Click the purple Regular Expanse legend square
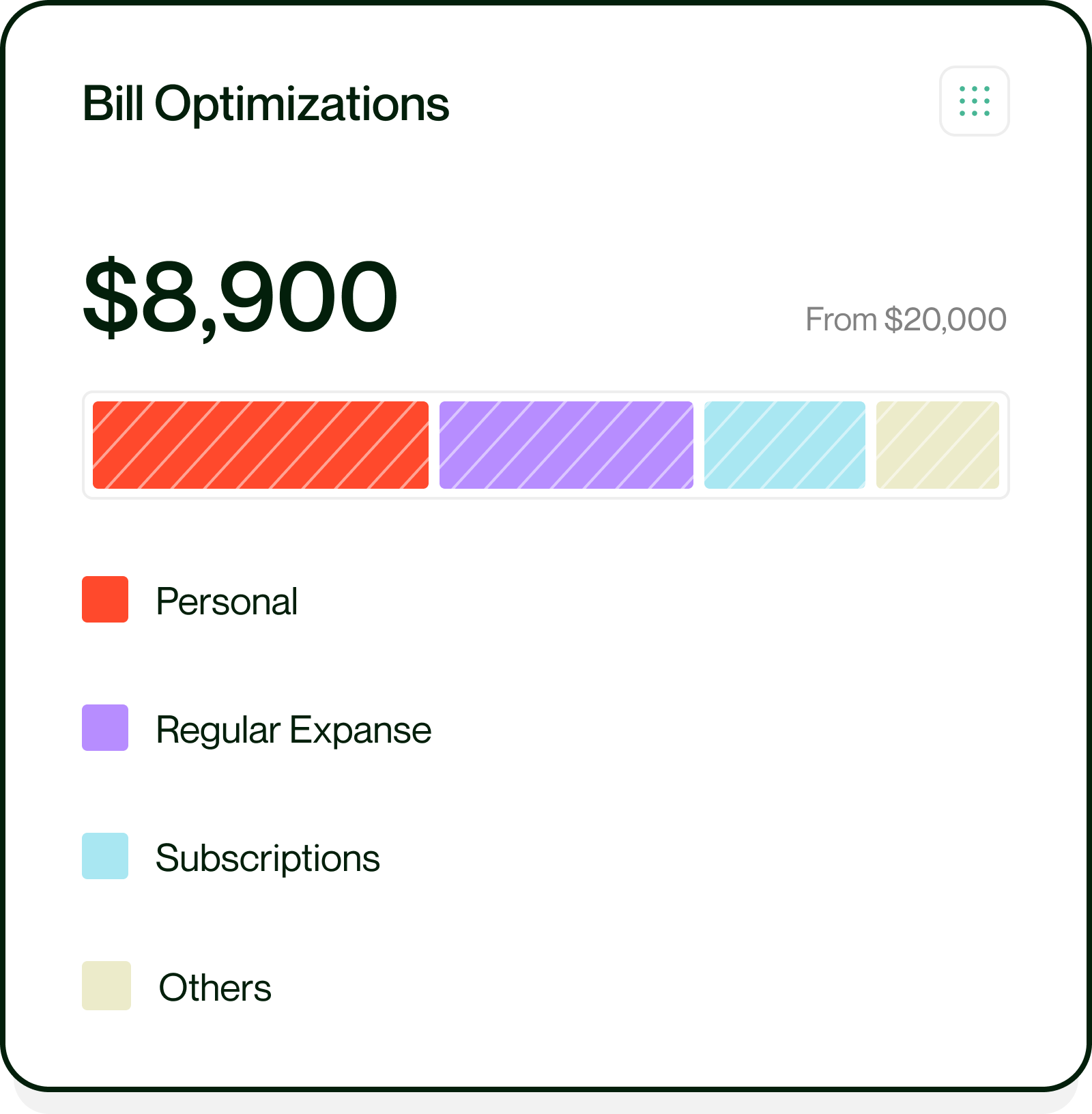 pos(105,728)
